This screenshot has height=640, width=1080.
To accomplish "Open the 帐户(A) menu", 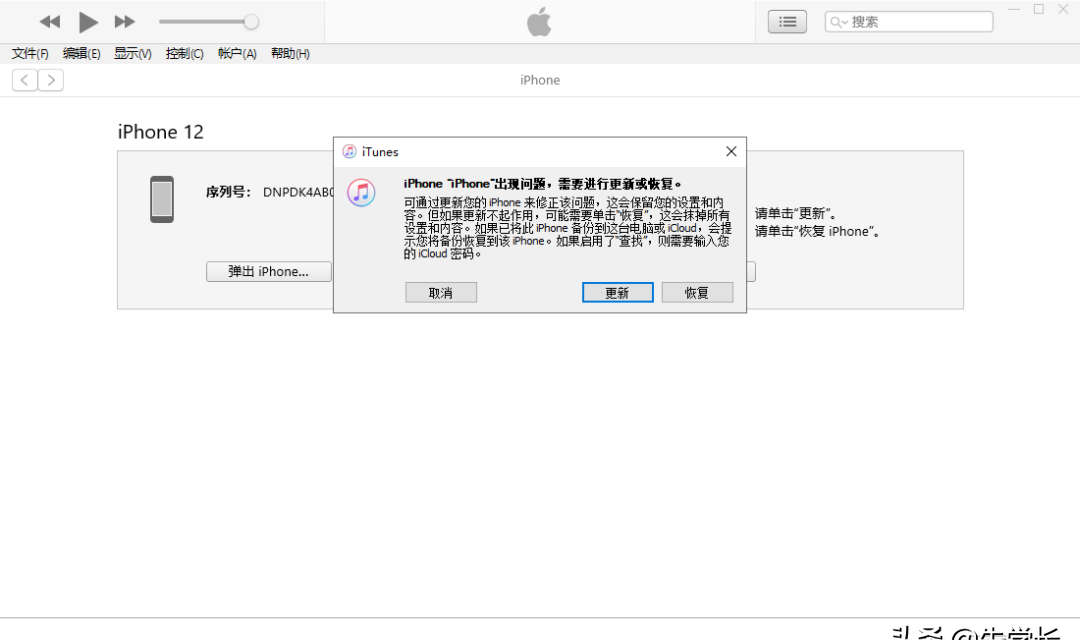I will 237,54.
